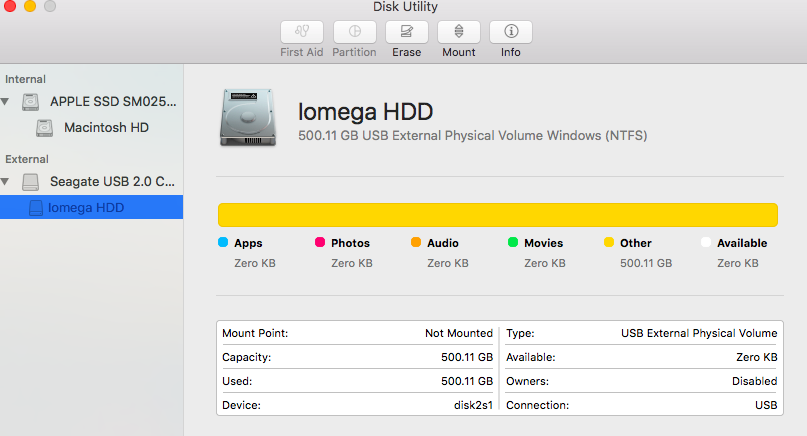Viewport: 807px width, 436px height.
Task: Click the Iomega HDD sidebar volume icon
Action: [x=36, y=207]
